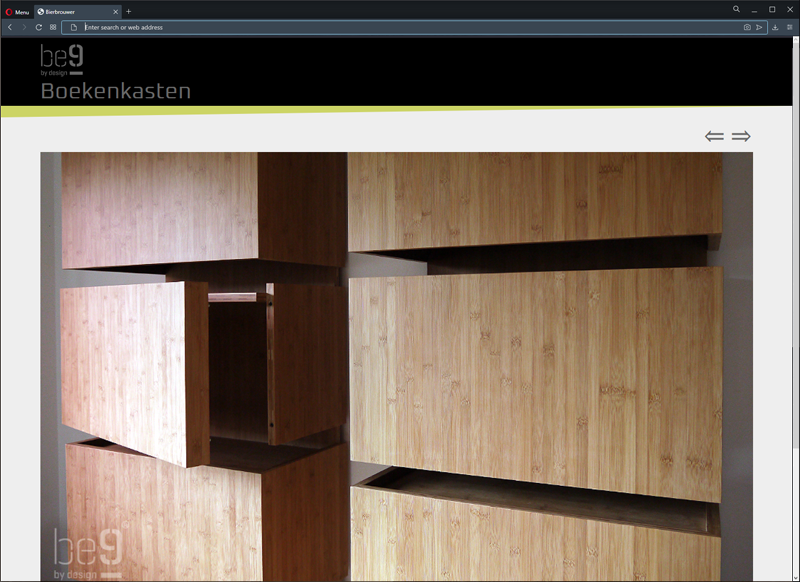
Task: Click the bamboo bookcase photo
Action: (396, 366)
